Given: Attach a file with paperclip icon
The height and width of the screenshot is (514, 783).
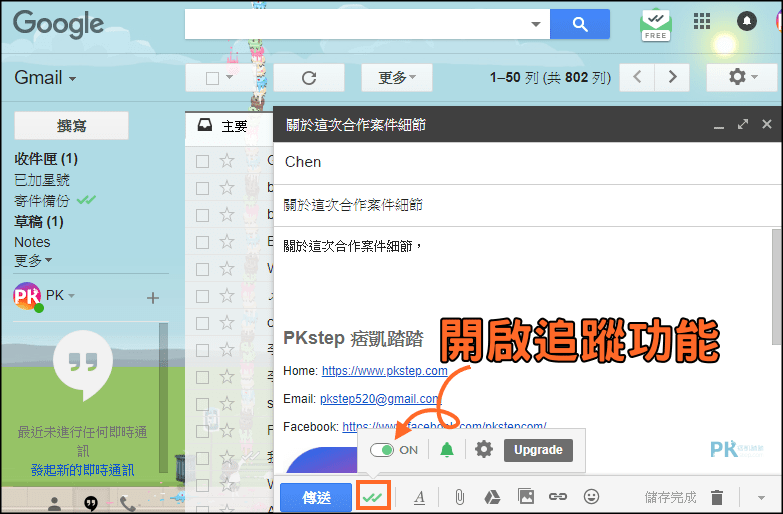Looking at the screenshot, I should pyautogui.click(x=459, y=497).
